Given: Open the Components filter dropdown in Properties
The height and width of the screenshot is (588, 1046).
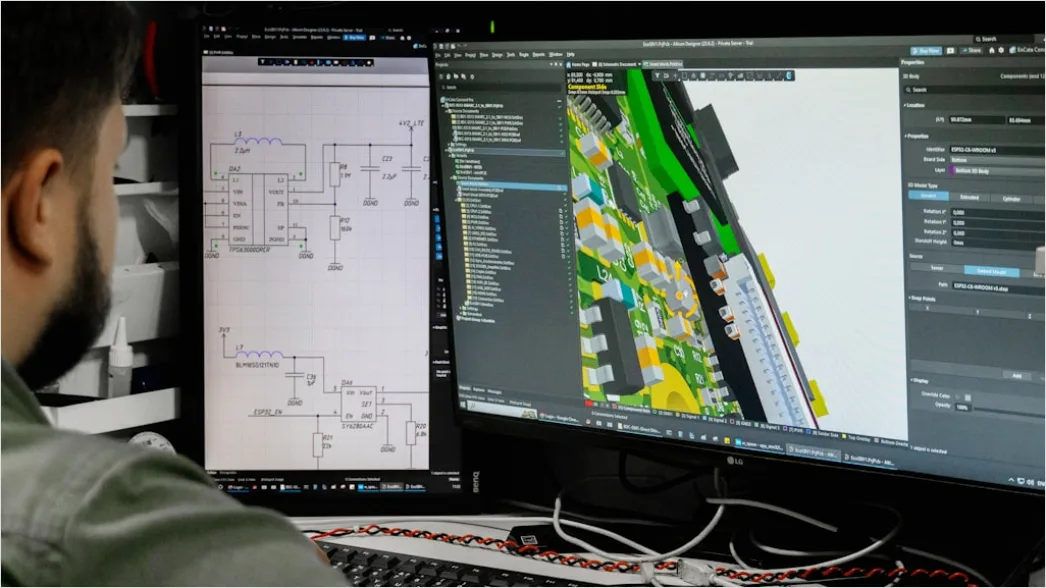Looking at the screenshot, I should 1023,77.
